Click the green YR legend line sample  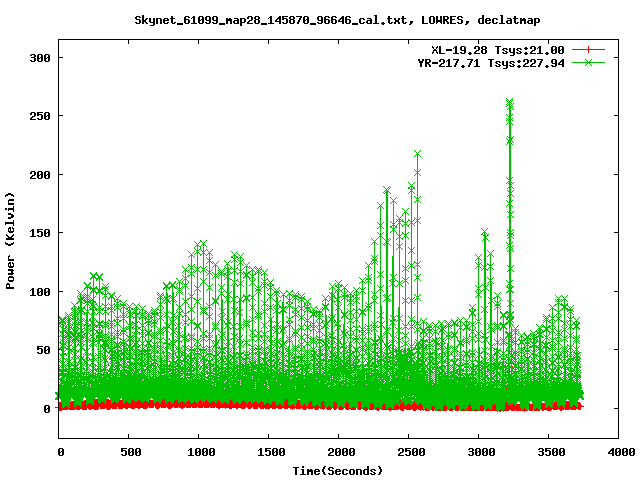[x=589, y=62]
